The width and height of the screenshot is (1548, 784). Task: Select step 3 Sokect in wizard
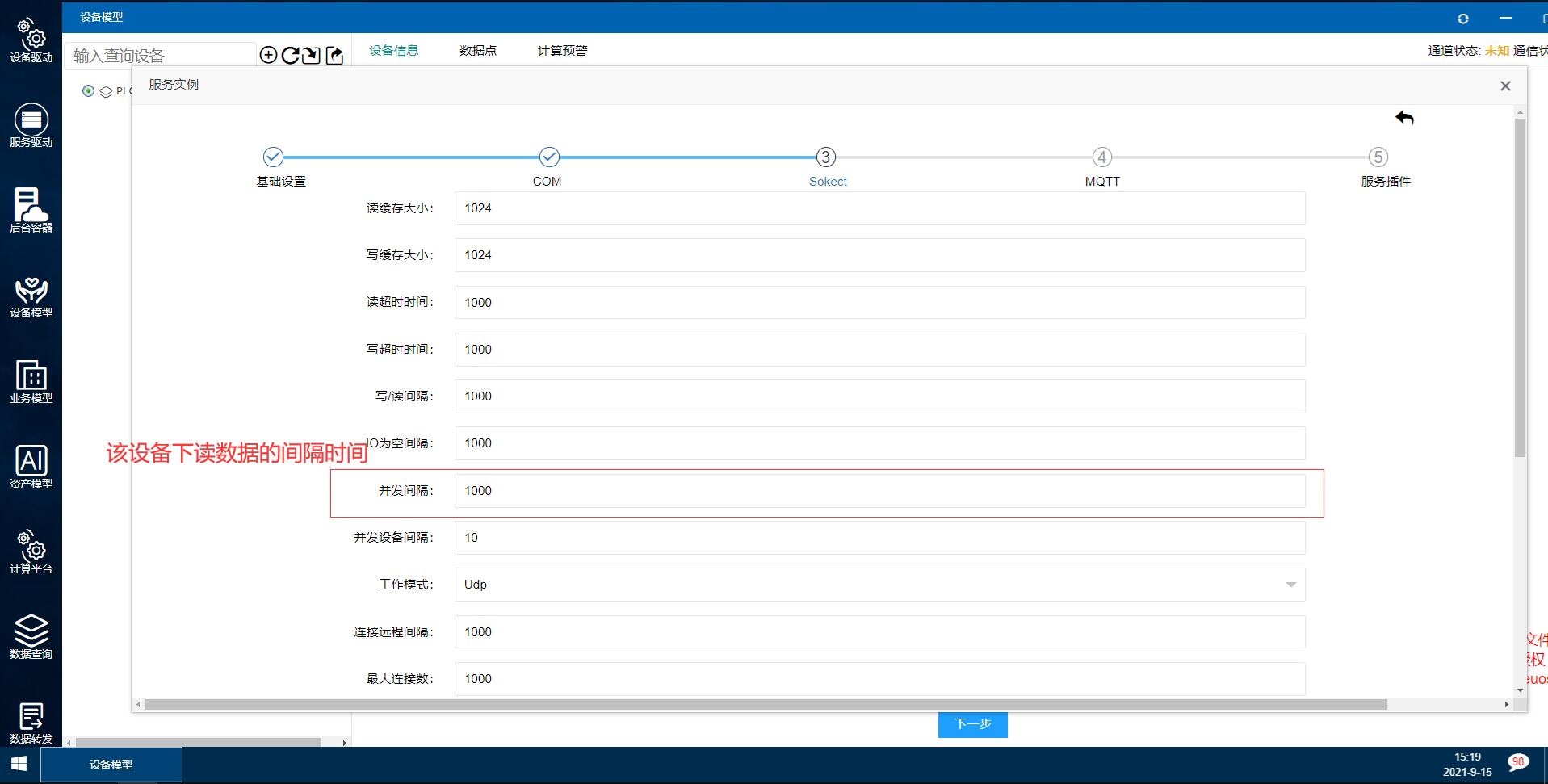(825, 157)
